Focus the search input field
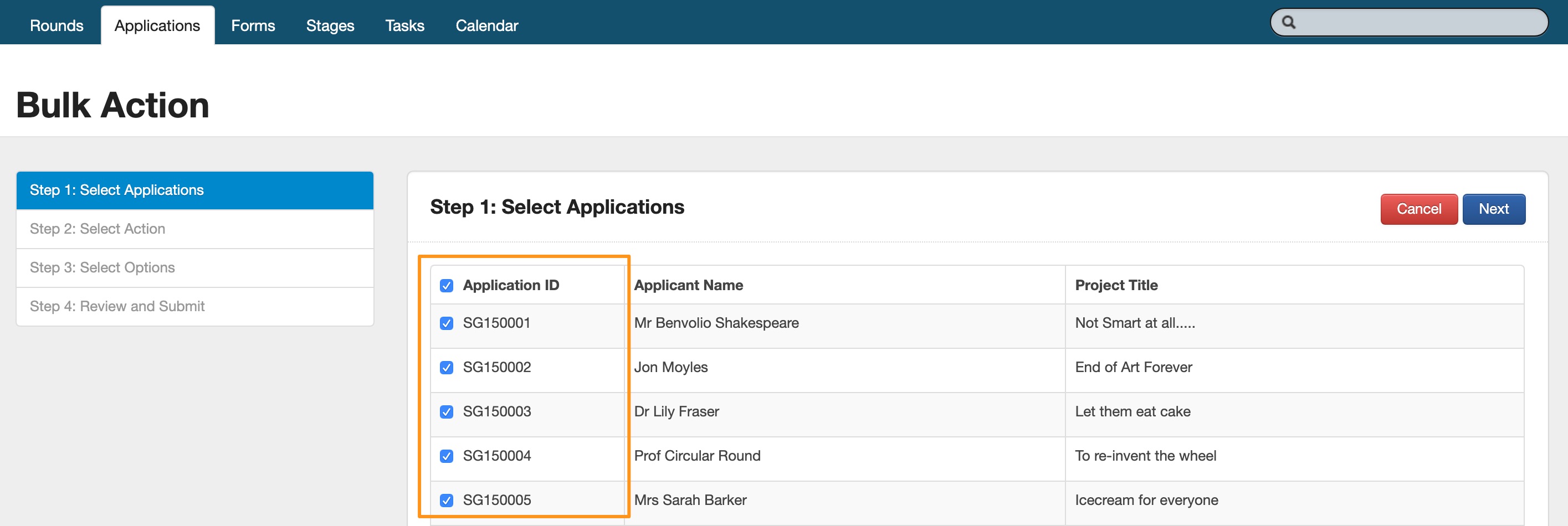The width and height of the screenshot is (1568, 526). click(x=1418, y=23)
